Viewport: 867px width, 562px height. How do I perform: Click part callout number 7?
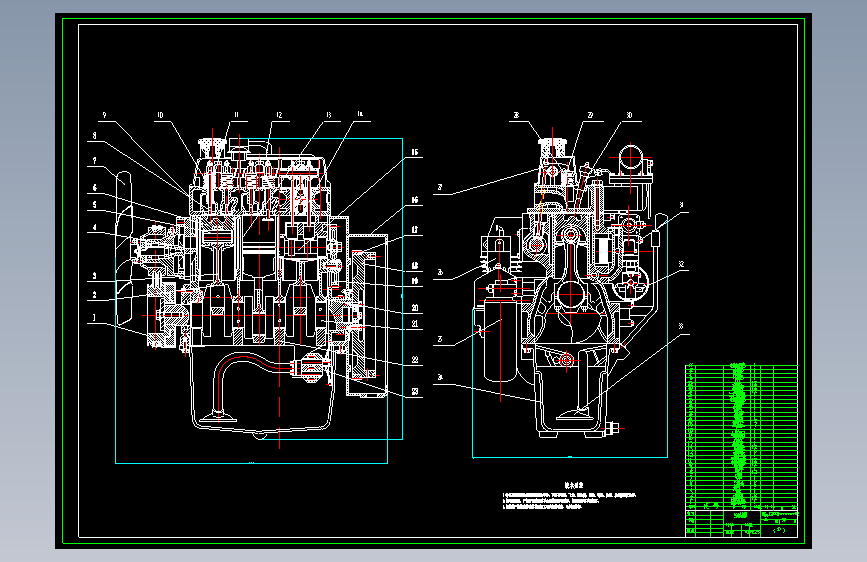(95, 161)
